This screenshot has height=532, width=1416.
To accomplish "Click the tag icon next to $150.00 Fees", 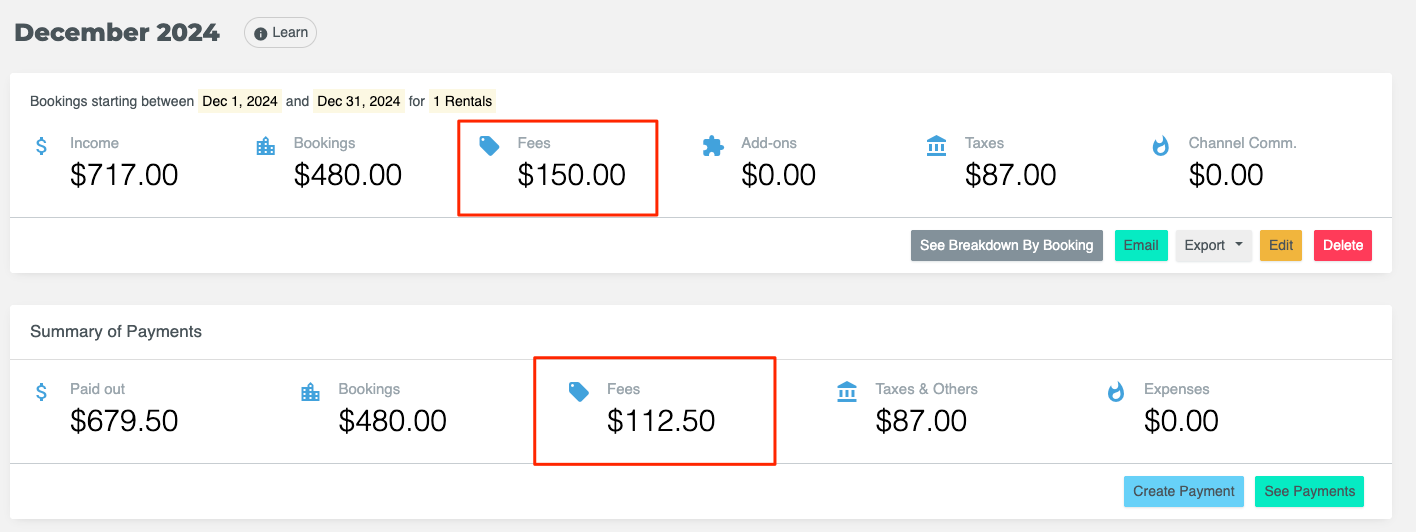I will coord(489,146).
